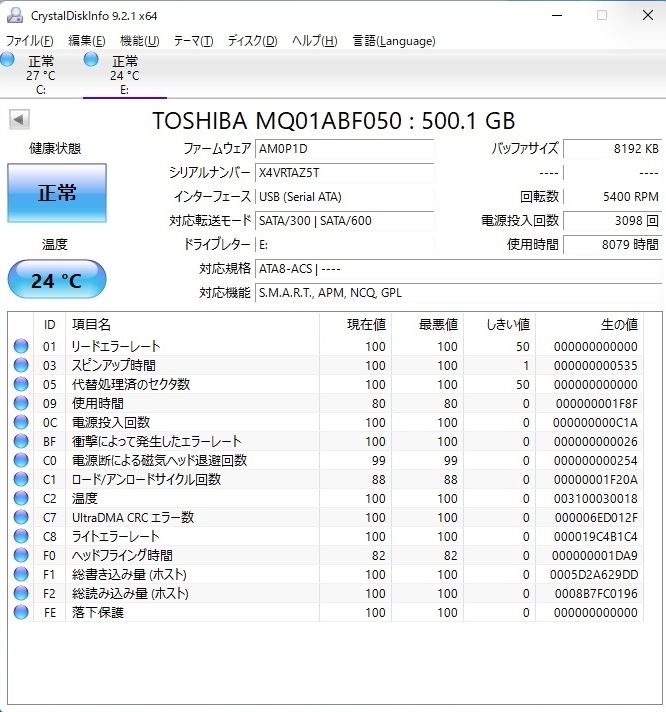
Task: Click the blue status orb for drive E:
Action: pos(92,60)
